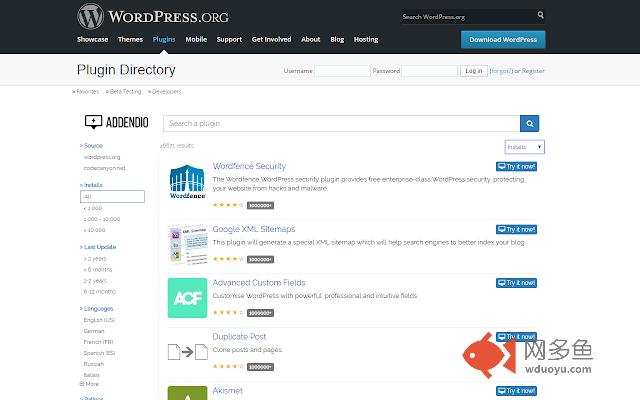Focus the Password input field
Image resolution: width=640 pixels, height=400 pixels.
pyautogui.click(x=429, y=71)
